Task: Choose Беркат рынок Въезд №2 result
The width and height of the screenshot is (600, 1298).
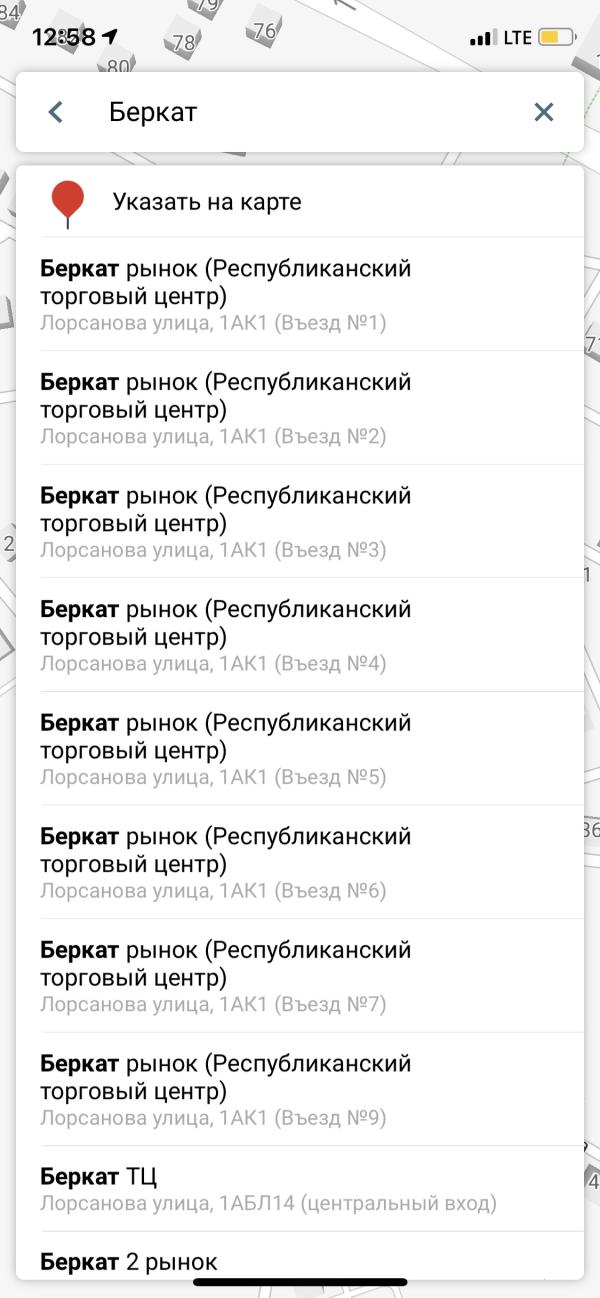Action: (x=300, y=408)
